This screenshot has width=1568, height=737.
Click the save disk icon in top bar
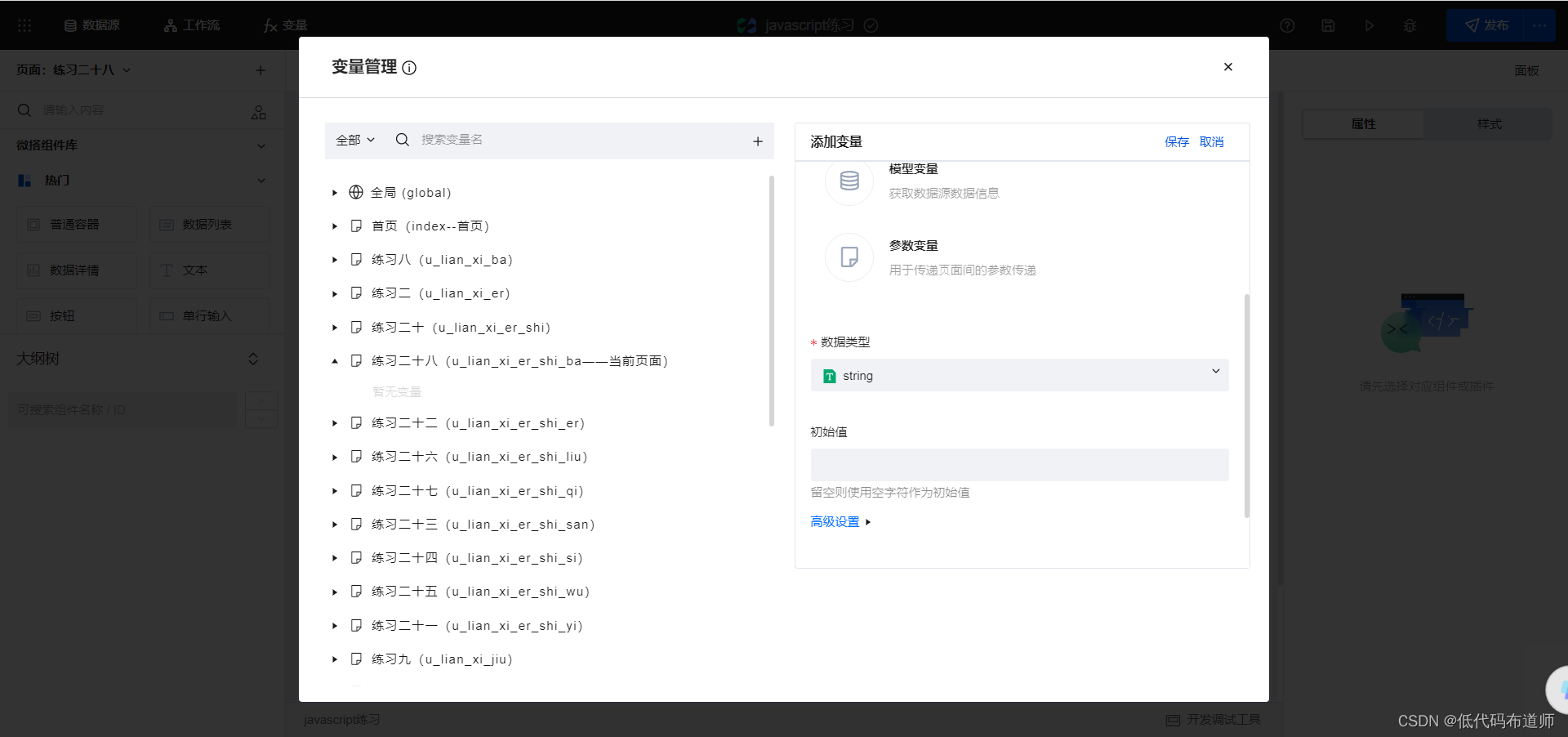point(1328,25)
